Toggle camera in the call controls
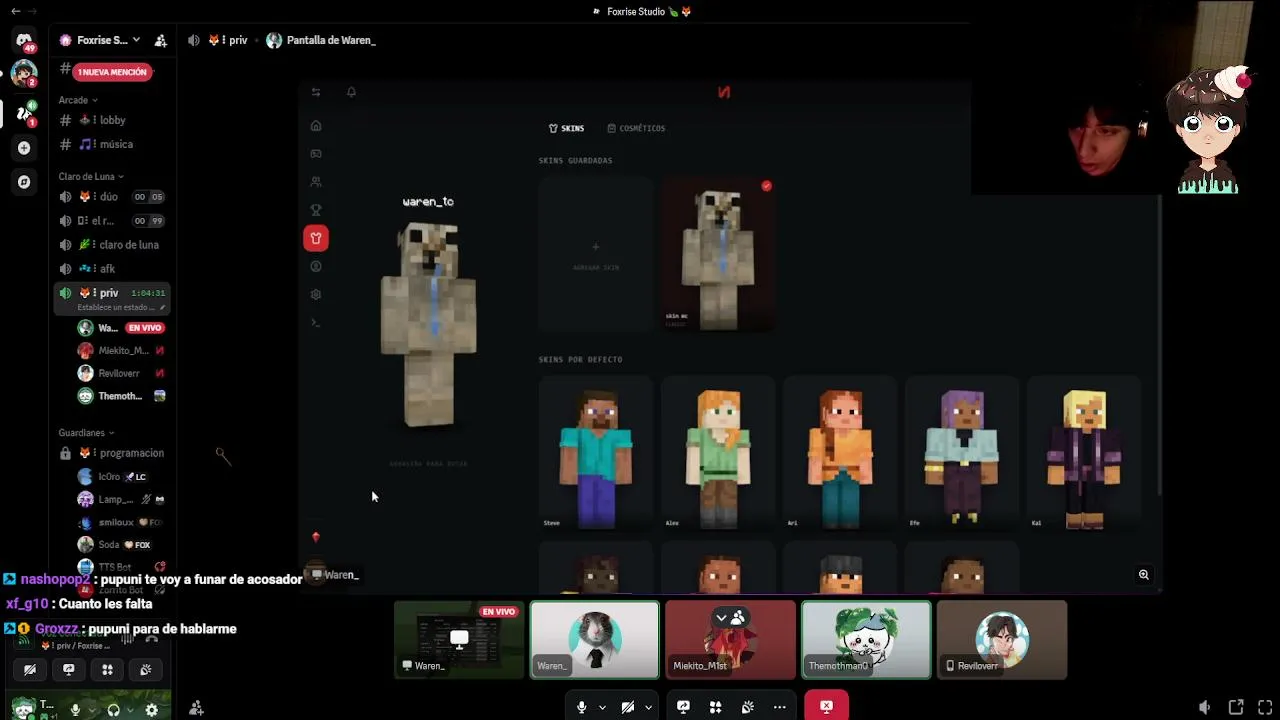Image resolution: width=1280 pixels, height=720 pixels. [627, 707]
